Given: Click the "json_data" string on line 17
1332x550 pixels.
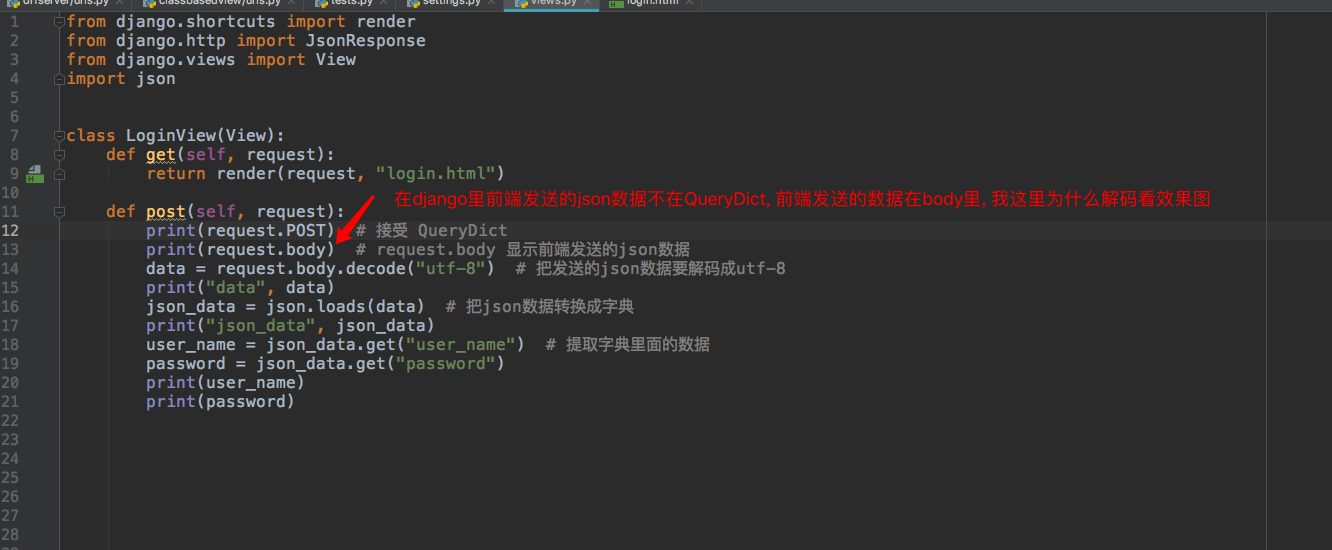Looking at the screenshot, I should coord(265,325).
